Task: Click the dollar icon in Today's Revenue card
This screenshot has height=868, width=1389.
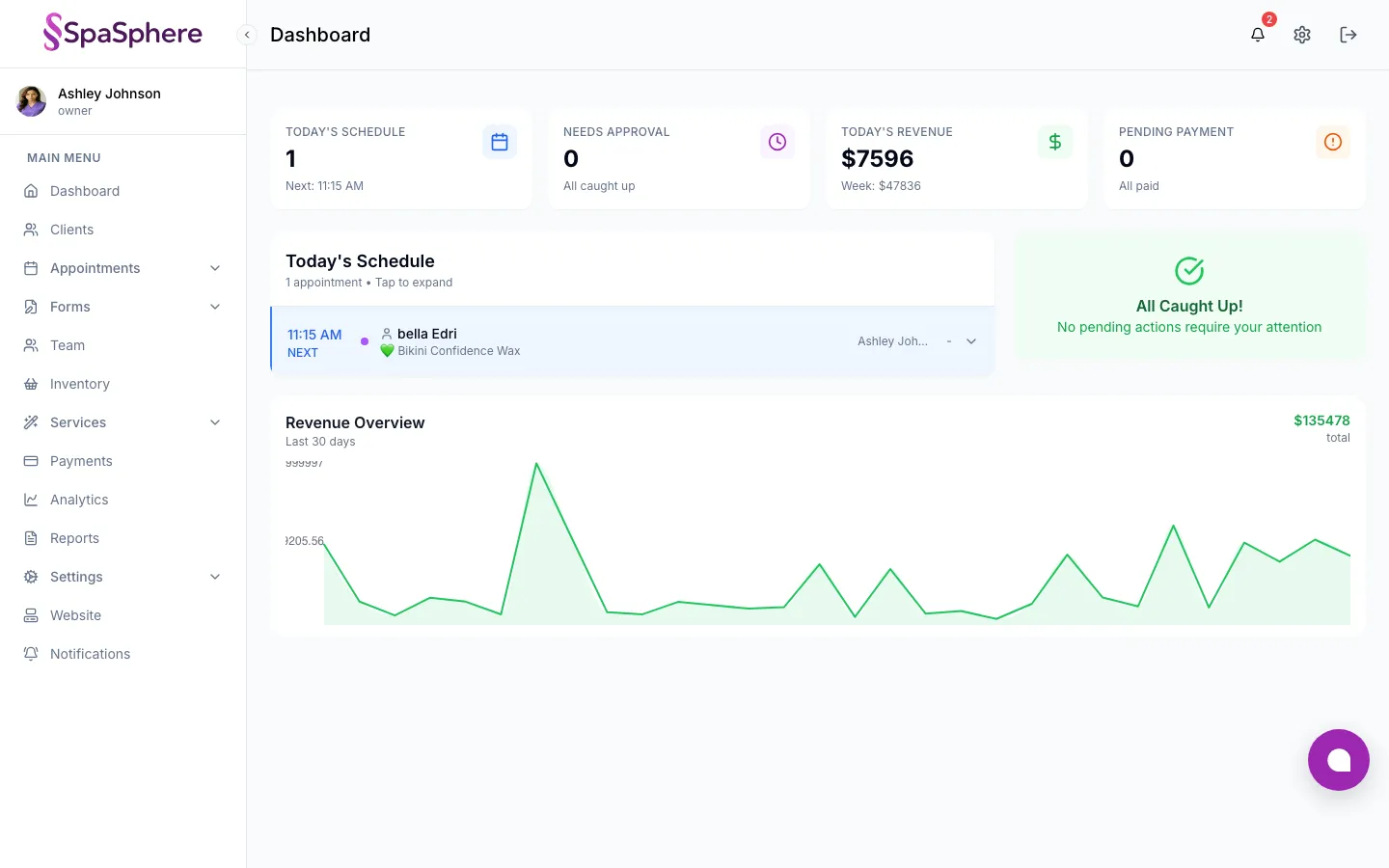Action: point(1055,142)
